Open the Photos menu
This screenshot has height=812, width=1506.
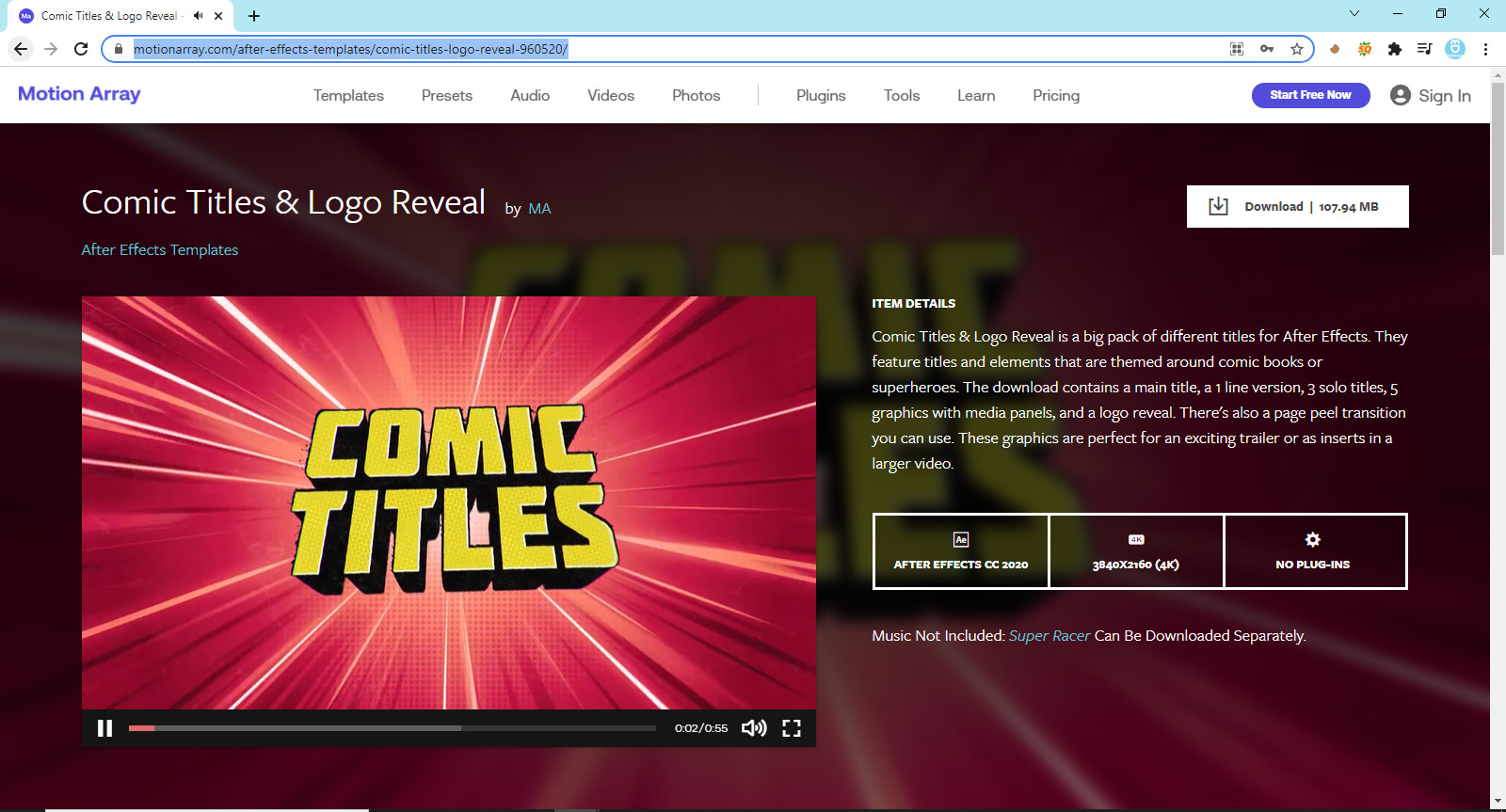click(x=697, y=95)
